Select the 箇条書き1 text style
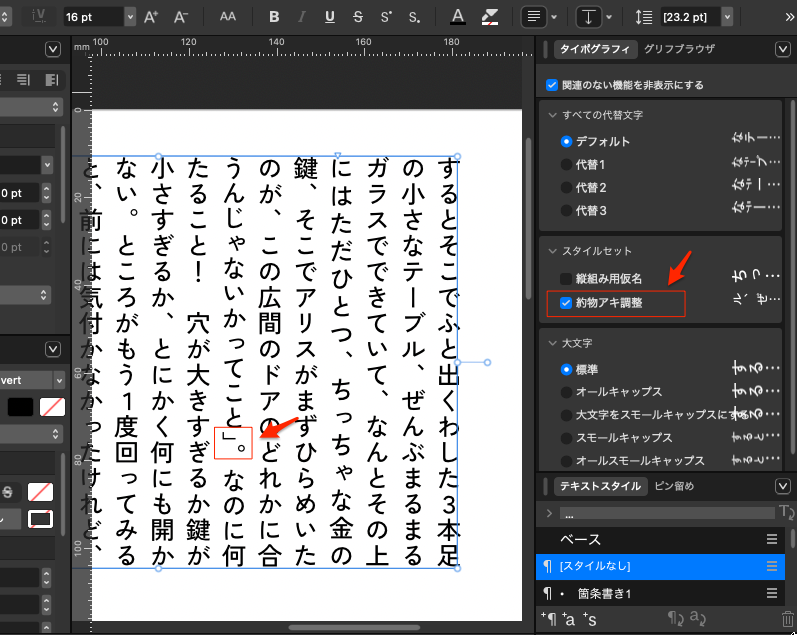 (607, 593)
